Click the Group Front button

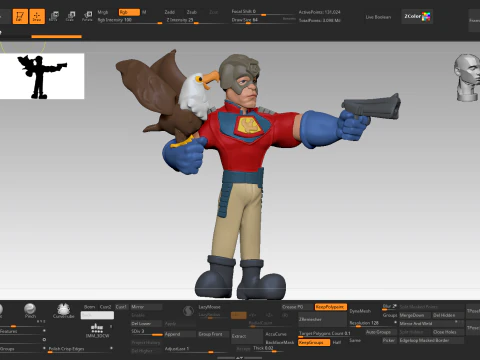coord(213,334)
